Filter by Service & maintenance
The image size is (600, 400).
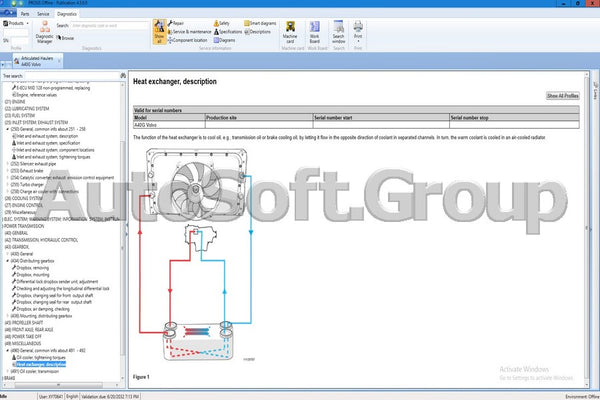pos(189,32)
